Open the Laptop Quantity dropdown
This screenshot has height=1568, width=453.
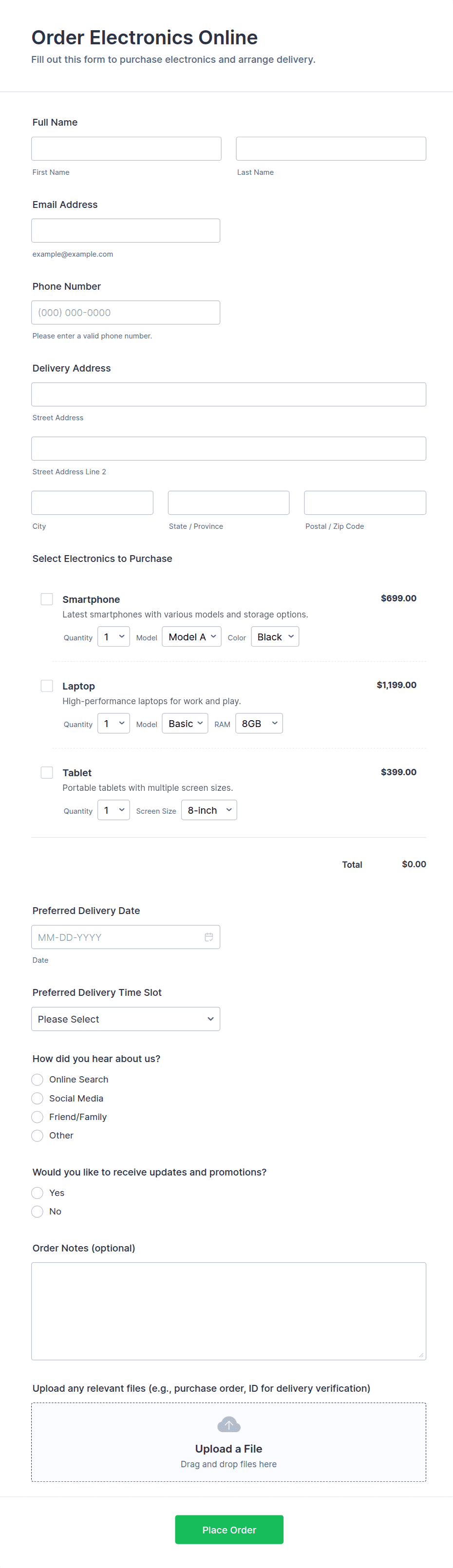coord(113,723)
